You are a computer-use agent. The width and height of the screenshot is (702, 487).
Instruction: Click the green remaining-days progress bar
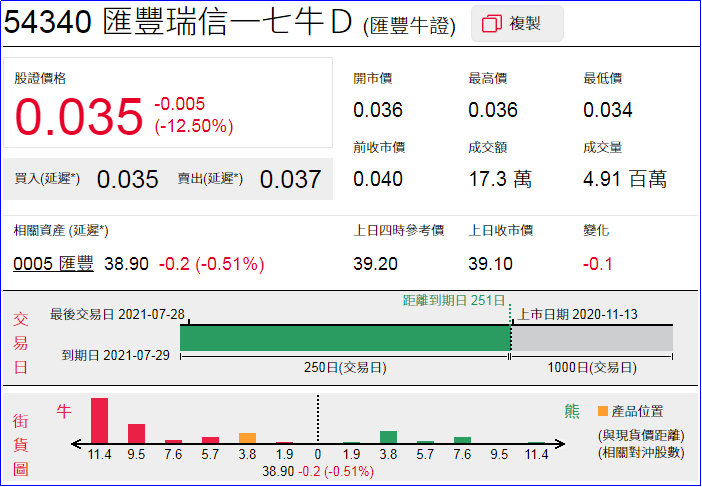tap(345, 338)
